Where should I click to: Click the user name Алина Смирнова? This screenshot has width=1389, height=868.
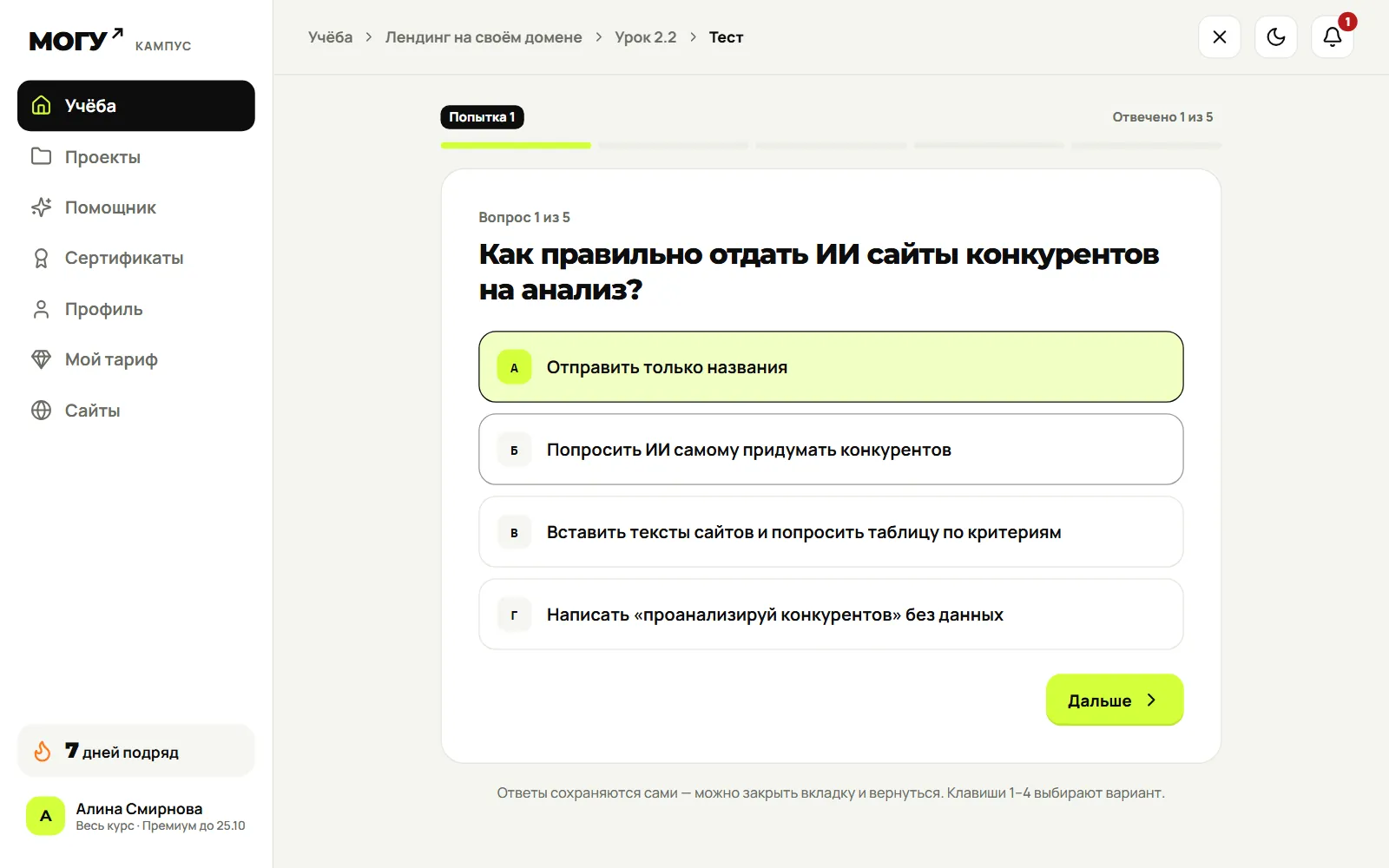pos(139,809)
